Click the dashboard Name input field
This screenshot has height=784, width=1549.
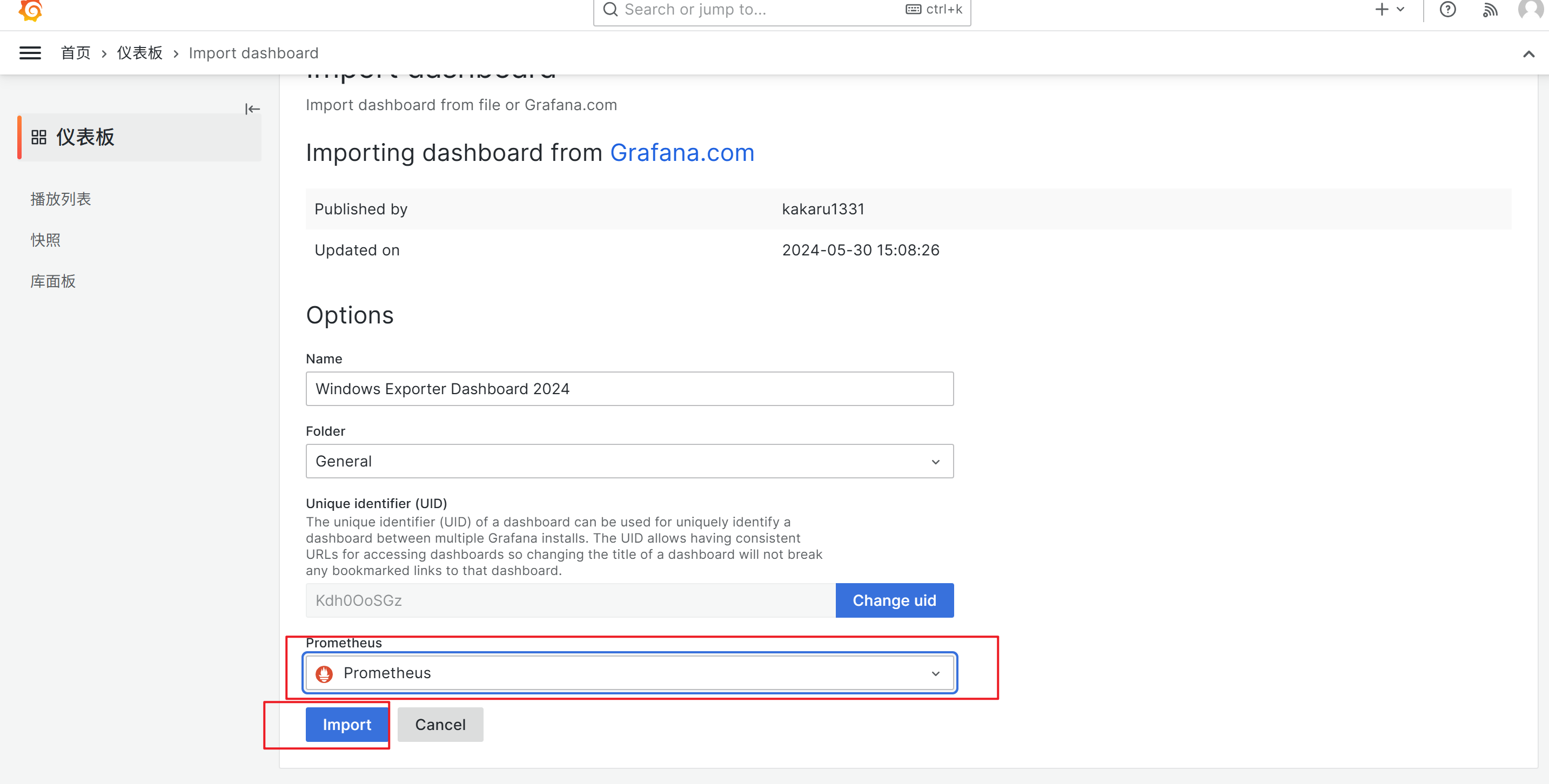pos(629,389)
